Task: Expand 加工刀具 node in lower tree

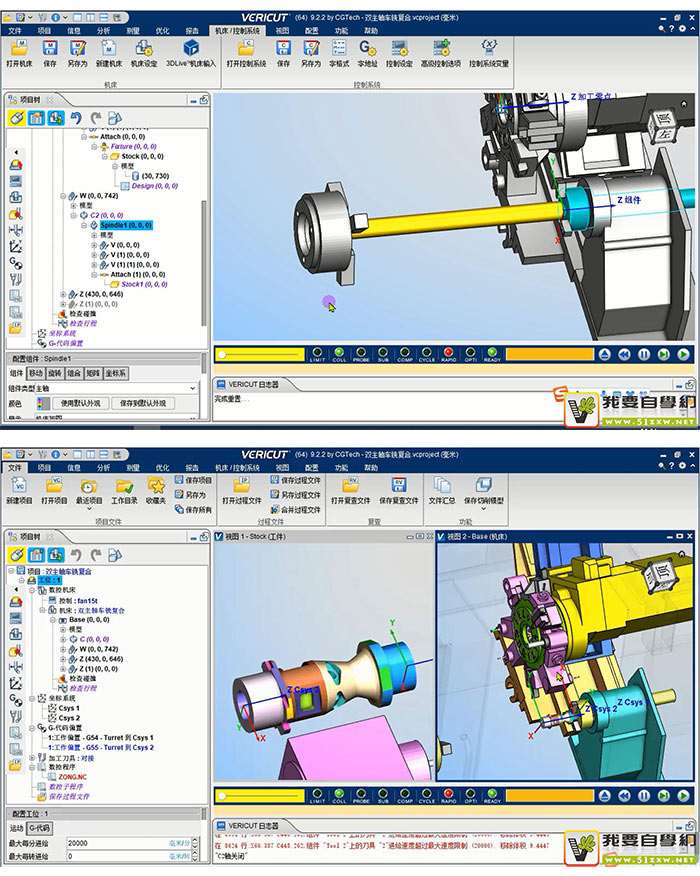Action: [32, 758]
